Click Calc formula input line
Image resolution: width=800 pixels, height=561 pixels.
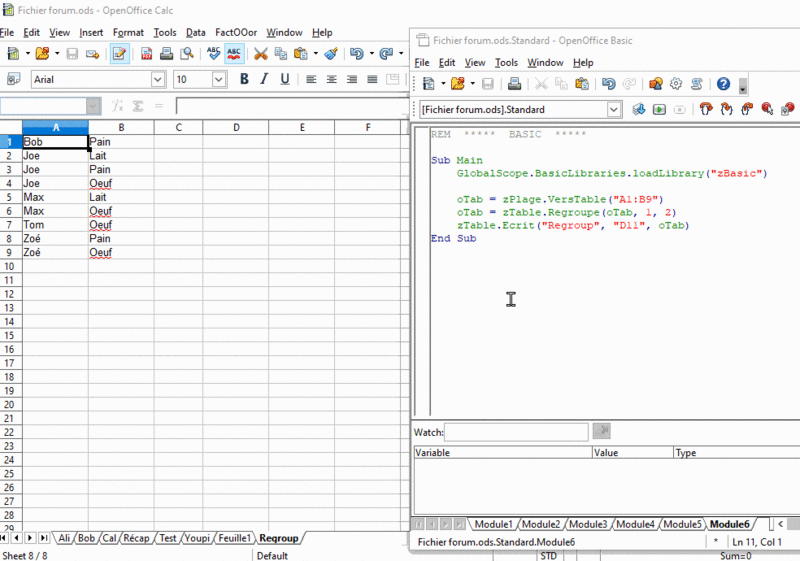coord(292,106)
